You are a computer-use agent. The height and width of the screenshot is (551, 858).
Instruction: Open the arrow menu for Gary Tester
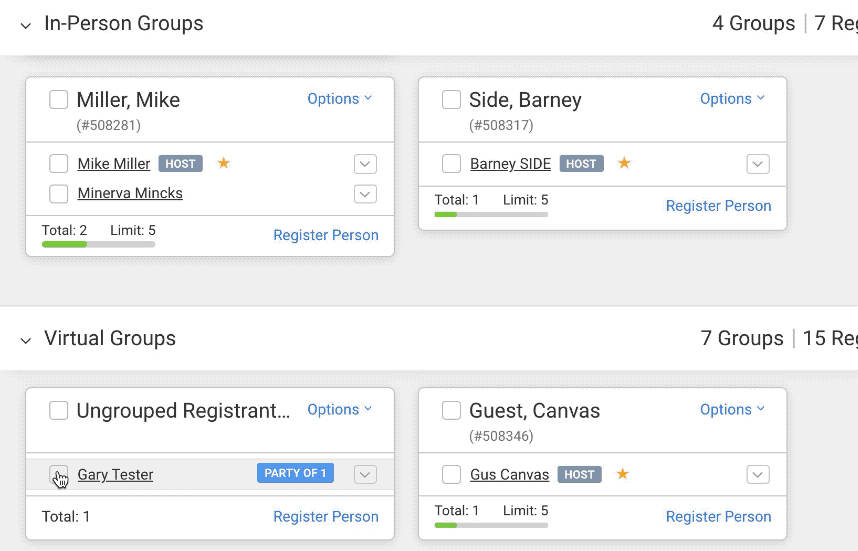tap(365, 475)
